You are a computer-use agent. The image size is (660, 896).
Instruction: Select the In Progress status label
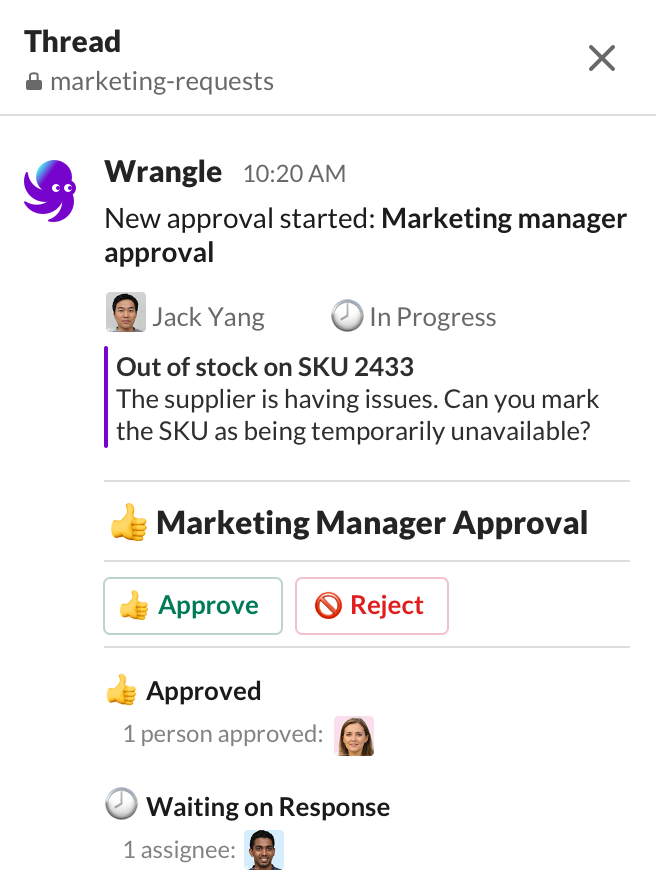(431, 316)
